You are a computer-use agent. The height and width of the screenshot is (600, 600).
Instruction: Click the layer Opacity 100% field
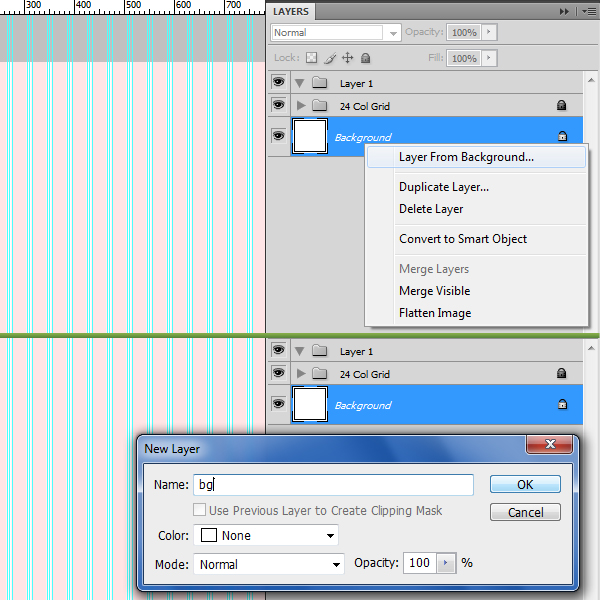click(x=464, y=32)
